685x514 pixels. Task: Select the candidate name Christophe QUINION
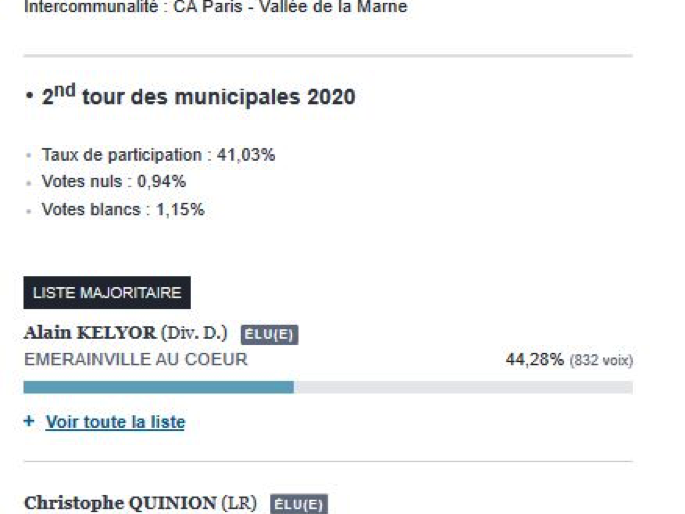(x=119, y=503)
